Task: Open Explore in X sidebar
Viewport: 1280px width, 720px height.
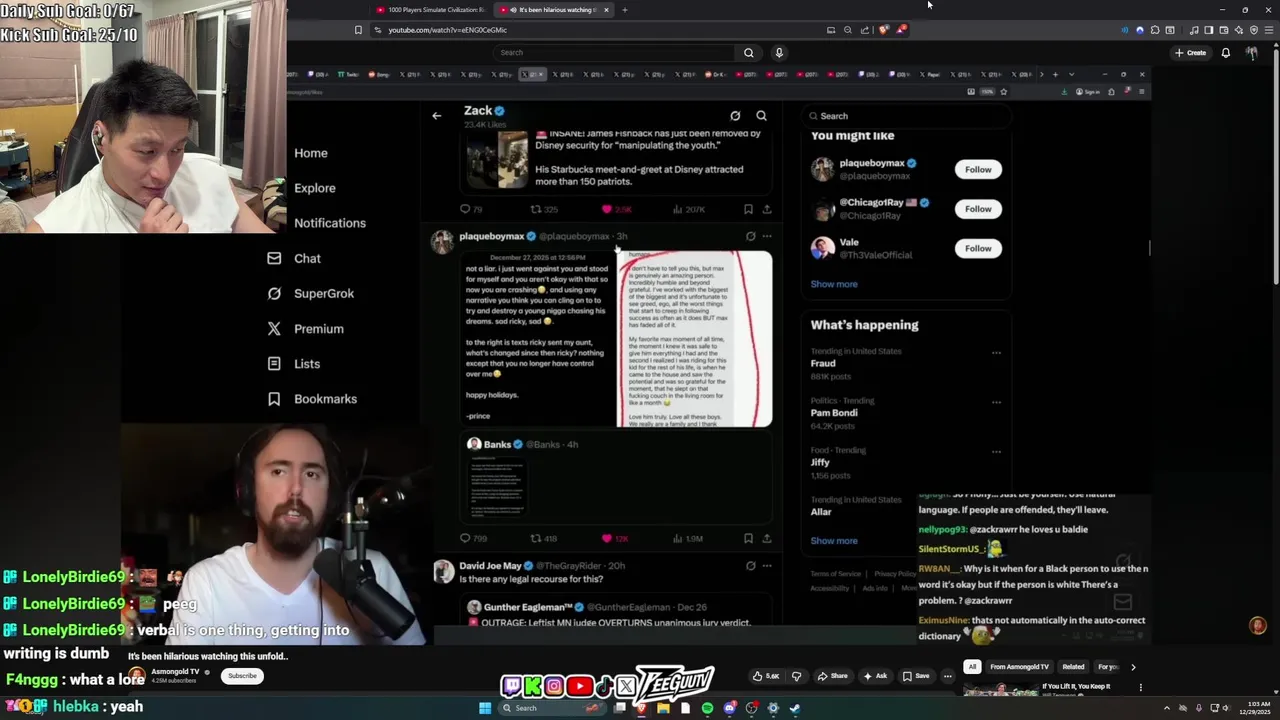Action: tap(315, 188)
